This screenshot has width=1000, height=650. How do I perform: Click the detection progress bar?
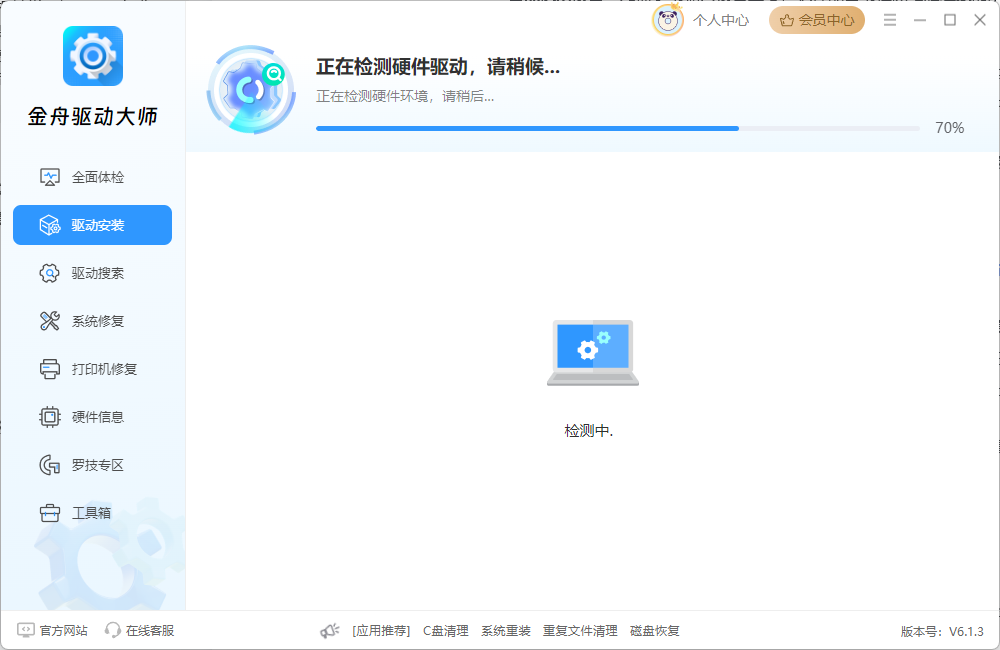[617, 128]
